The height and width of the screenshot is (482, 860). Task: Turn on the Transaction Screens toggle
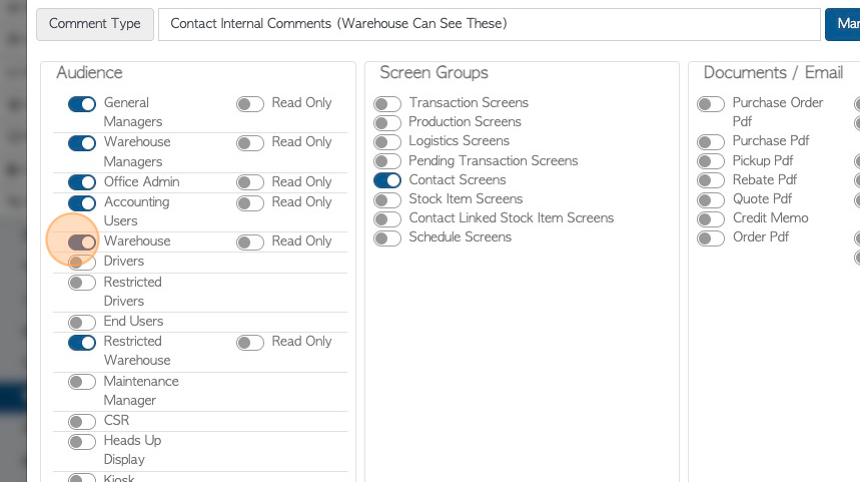coord(387,104)
